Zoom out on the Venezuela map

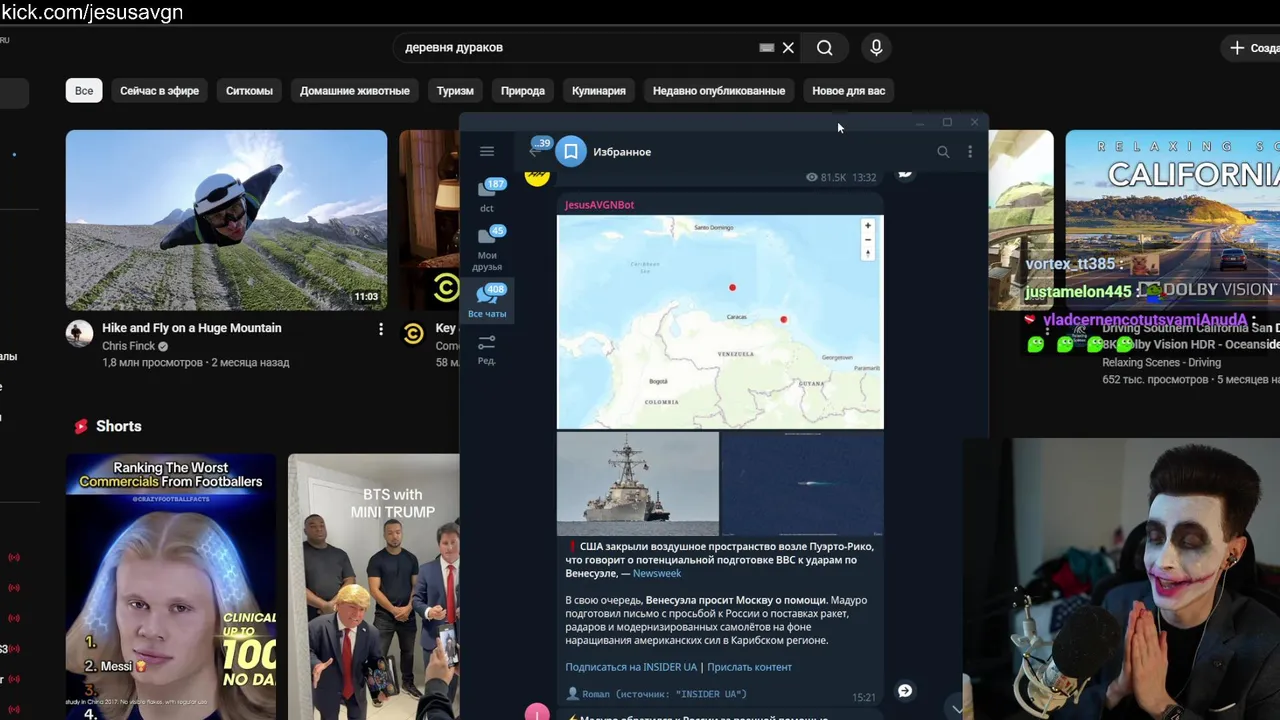(868, 240)
